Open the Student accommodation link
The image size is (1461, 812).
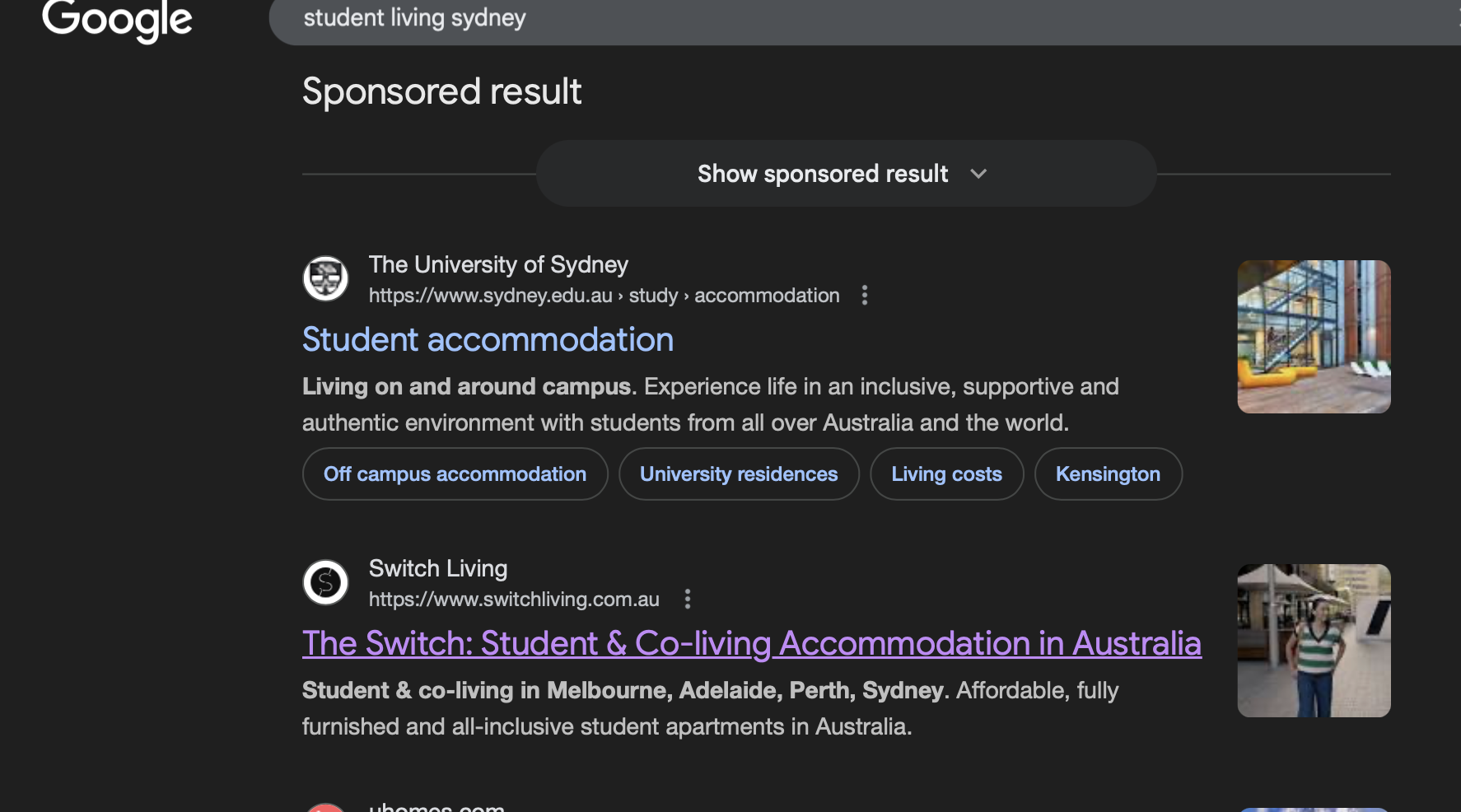pyautogui.click(x=488, y=339)
